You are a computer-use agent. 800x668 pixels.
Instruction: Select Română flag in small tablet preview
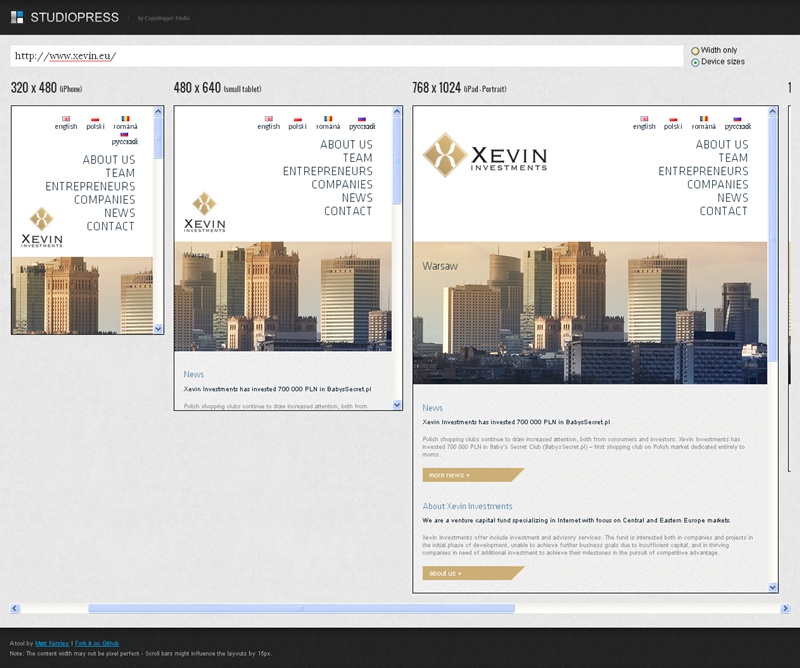(x=328, y=119)
